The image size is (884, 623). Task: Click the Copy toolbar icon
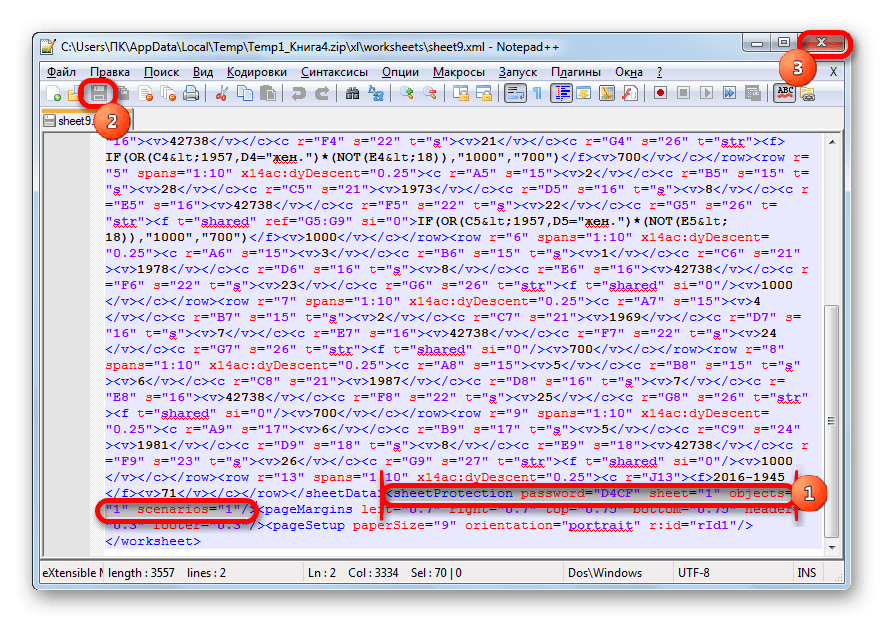(245, 93)
